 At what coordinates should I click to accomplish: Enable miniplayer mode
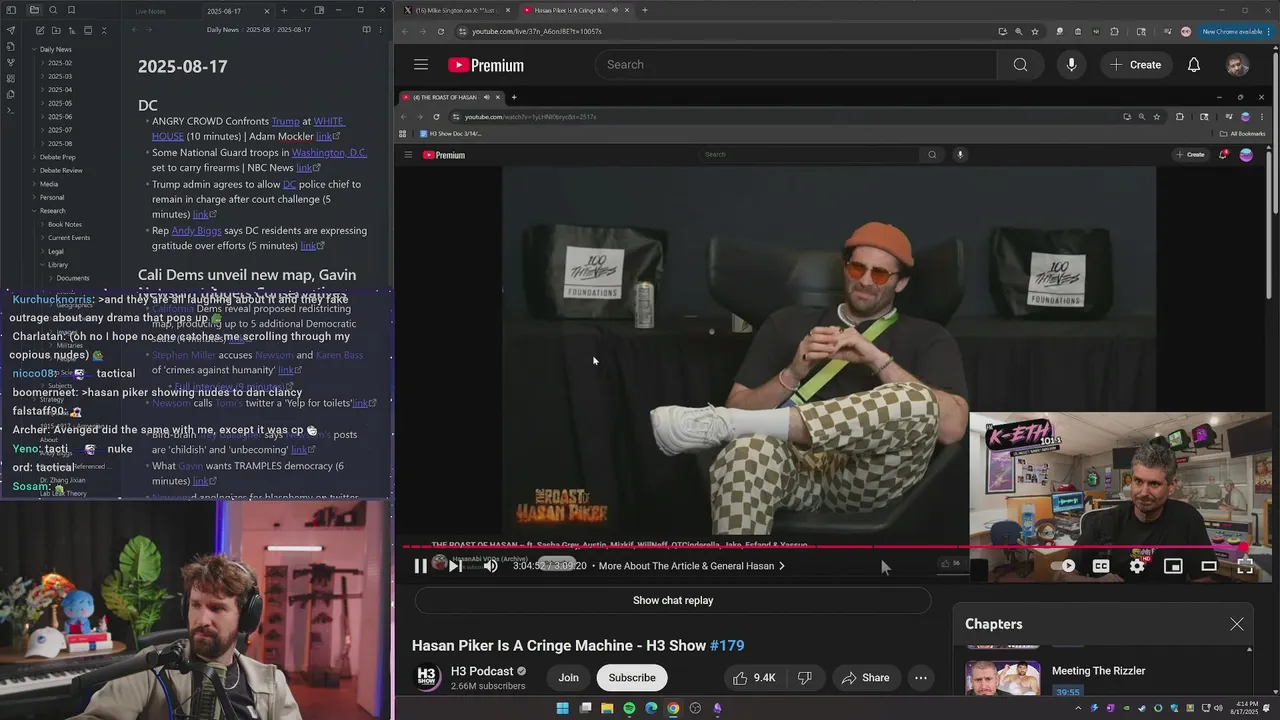(1173, 566)
